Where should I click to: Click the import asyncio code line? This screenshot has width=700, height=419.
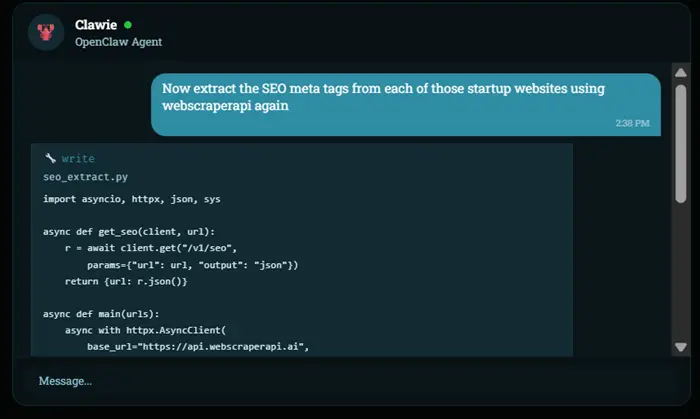[132, 199]
